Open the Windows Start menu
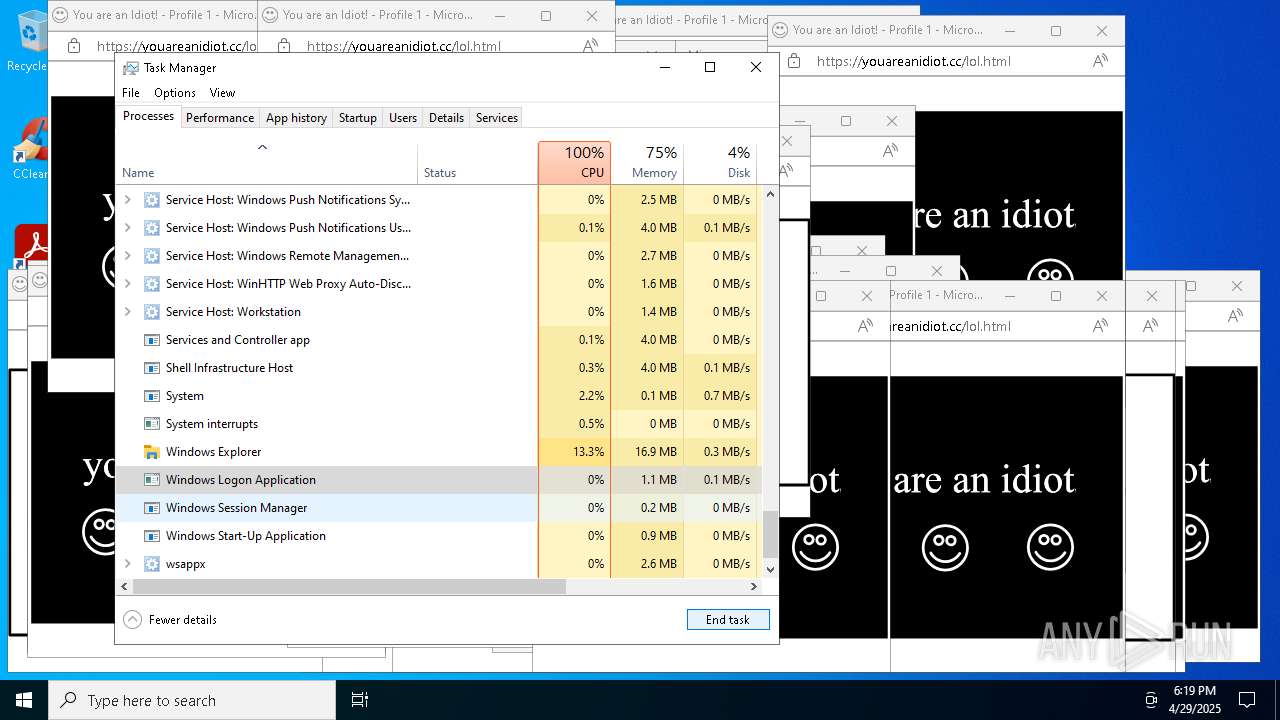 [x=24, y=700]
